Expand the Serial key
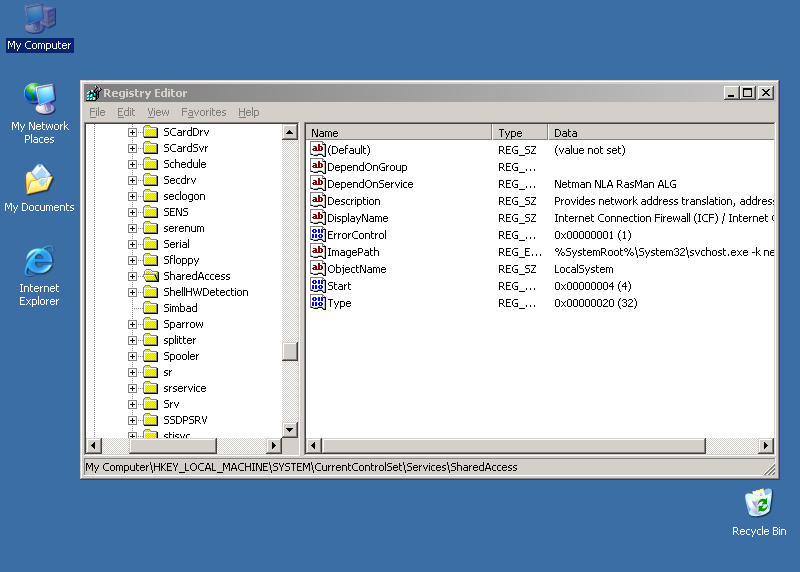Viewport: 800px width, 572px height. click(x=132, y=244)
